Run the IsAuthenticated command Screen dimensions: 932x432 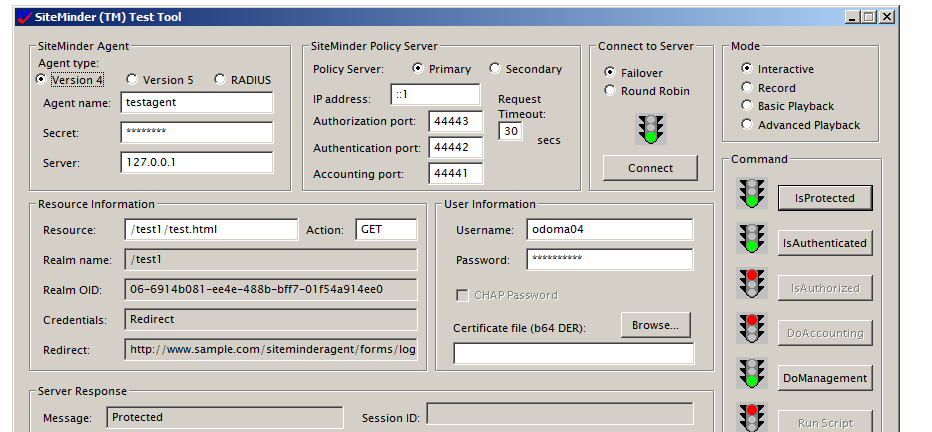coord(825,243)
